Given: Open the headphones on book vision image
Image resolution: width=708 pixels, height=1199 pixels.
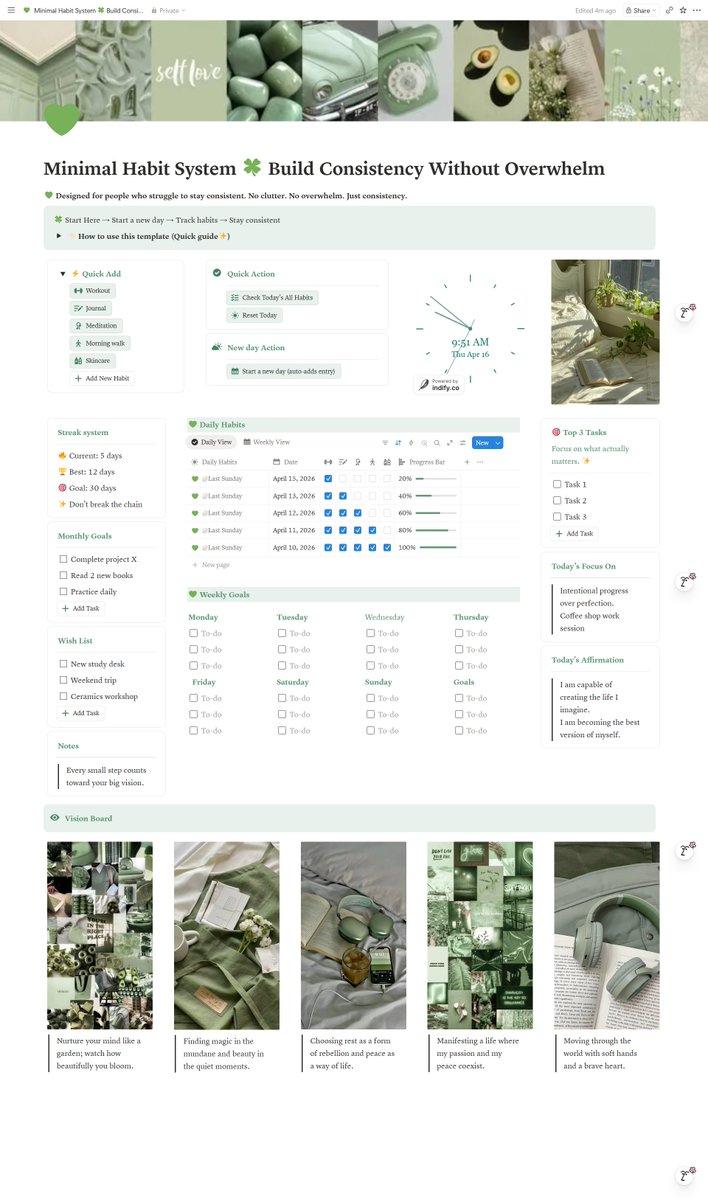Looking at the screenshot, I should click(606, 935).
